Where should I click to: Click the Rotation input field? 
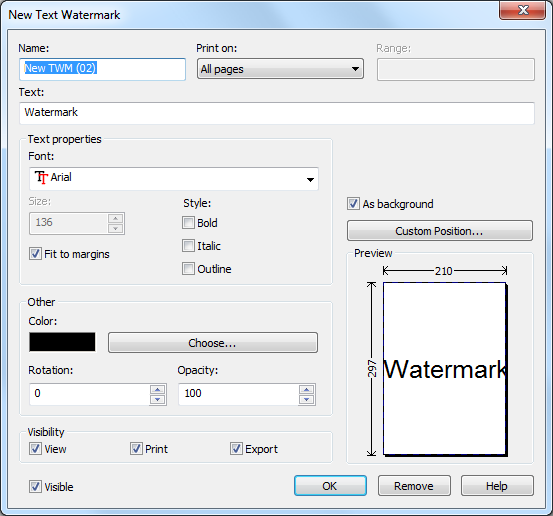(x=90, y=394)
